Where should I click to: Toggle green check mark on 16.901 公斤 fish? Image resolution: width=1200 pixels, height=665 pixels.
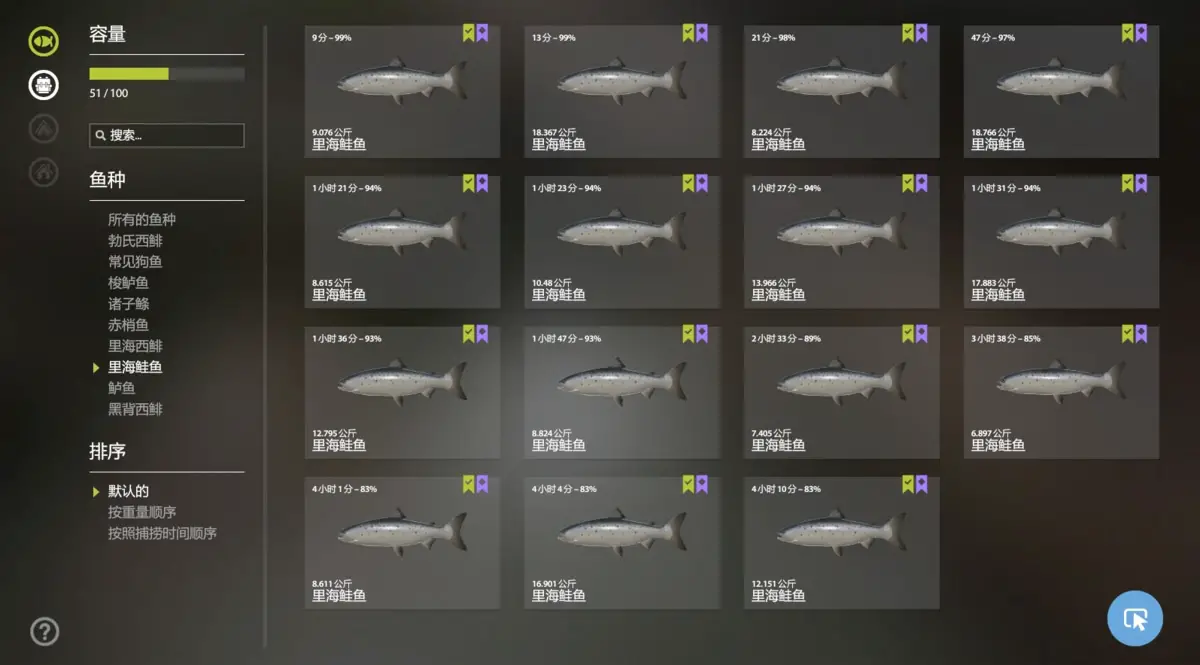688,484
